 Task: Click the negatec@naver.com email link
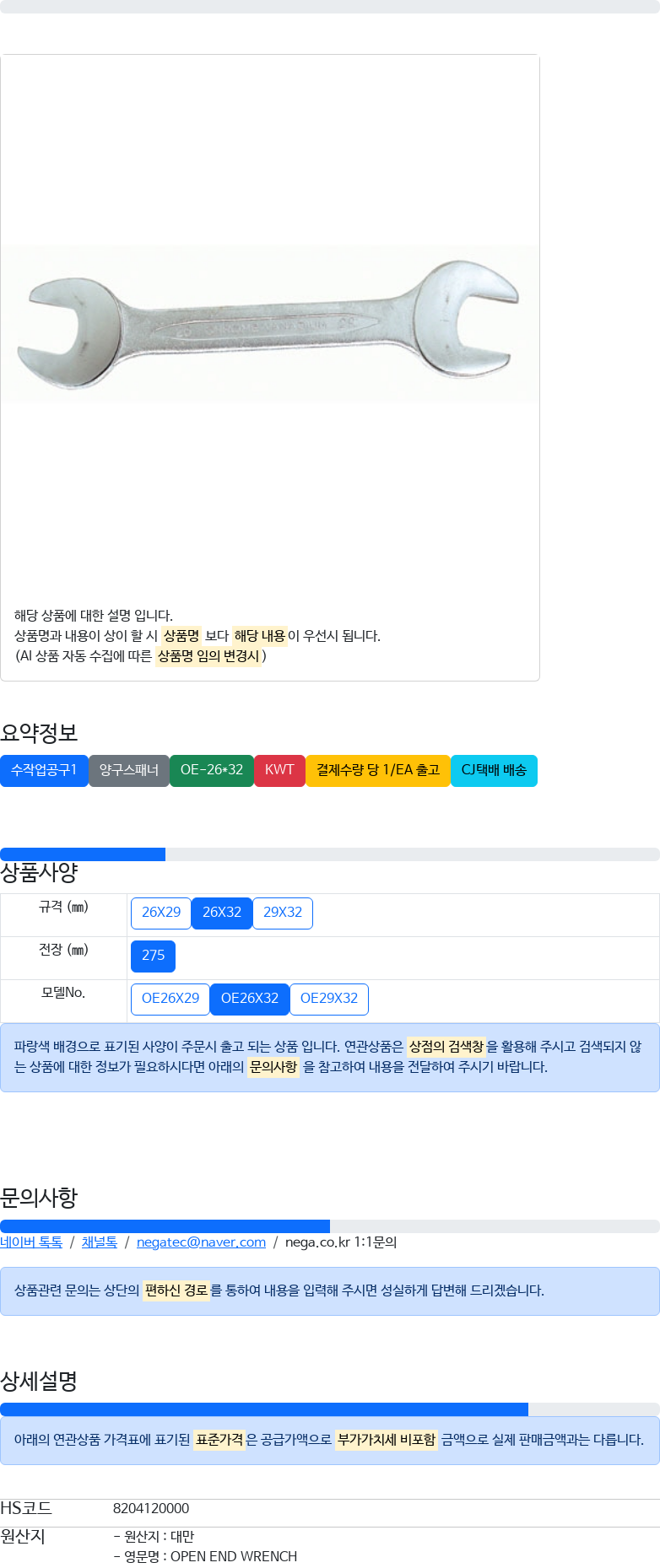[x=201, y=1242]
